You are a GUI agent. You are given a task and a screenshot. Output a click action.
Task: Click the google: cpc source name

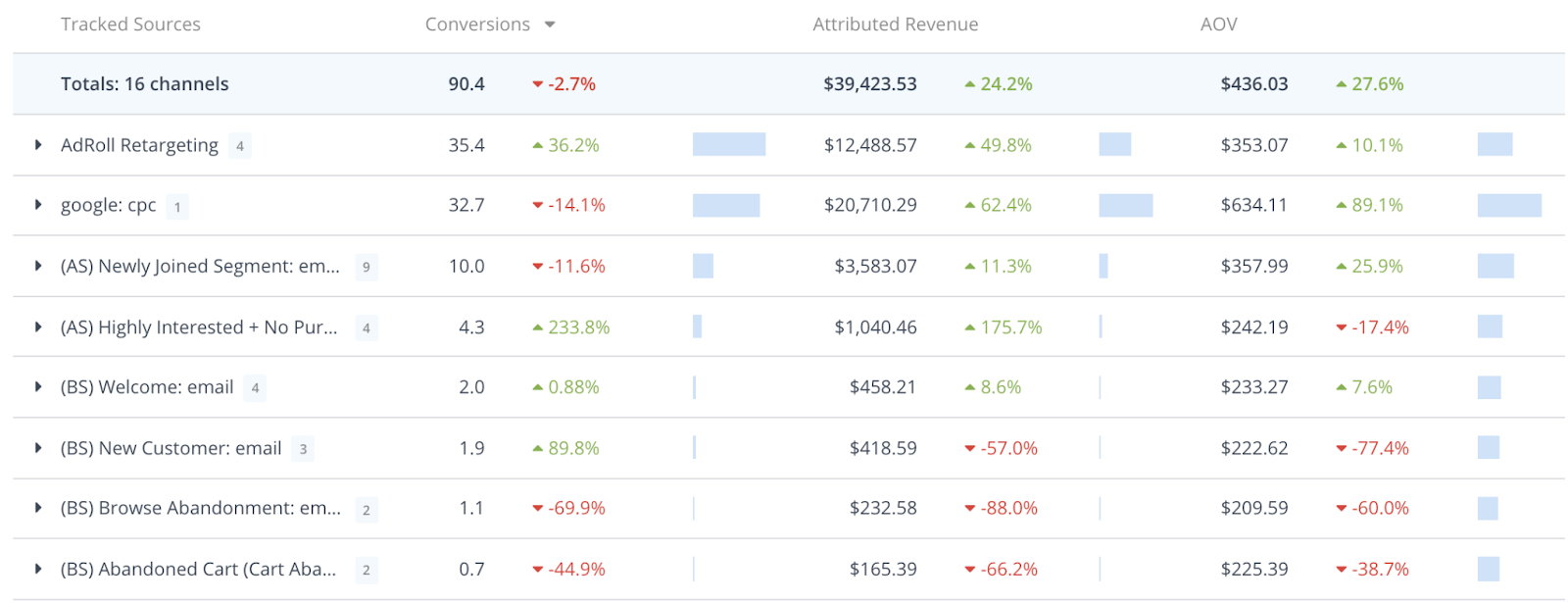coord(108,205)
